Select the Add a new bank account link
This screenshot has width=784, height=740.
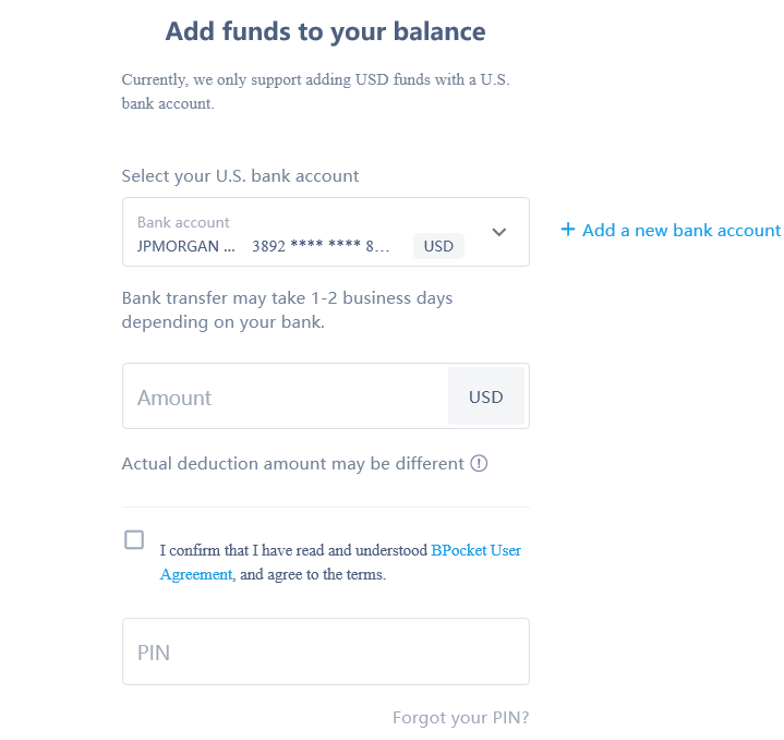pos(680,230)
